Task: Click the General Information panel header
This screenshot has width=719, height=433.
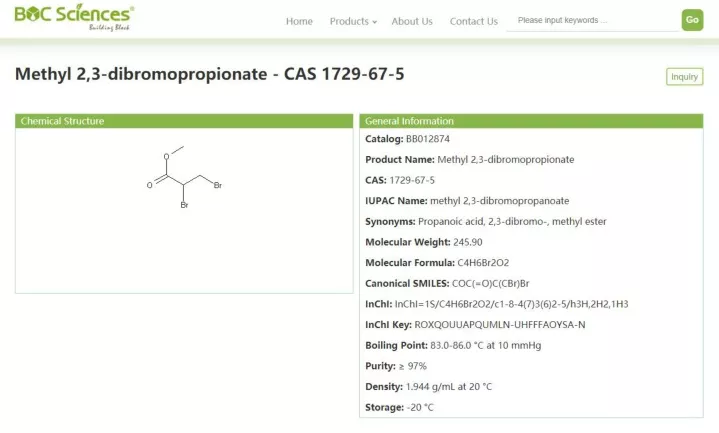Action: point(531,121)
